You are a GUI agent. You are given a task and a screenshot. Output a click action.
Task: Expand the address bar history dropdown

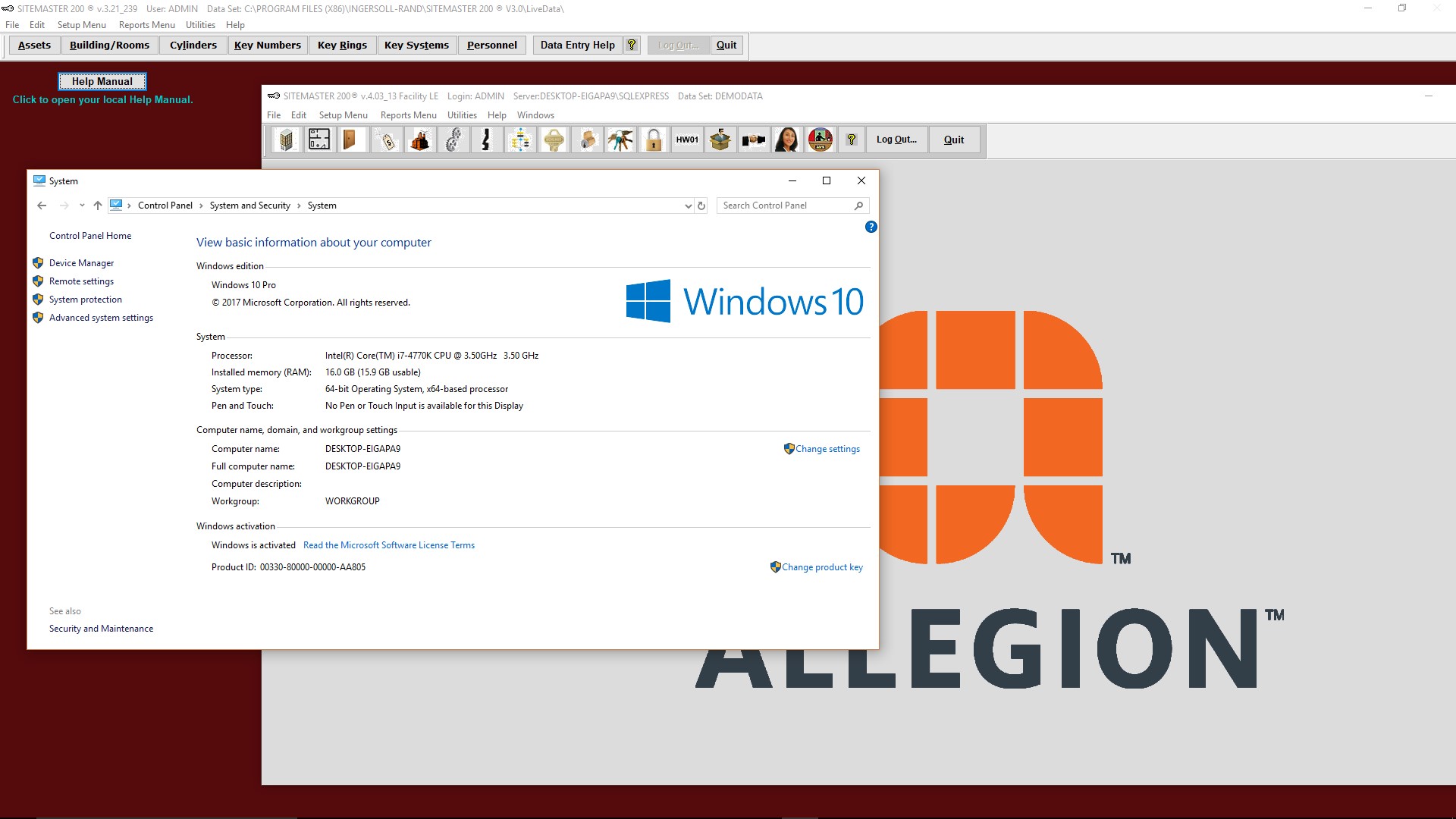(688, 206)
